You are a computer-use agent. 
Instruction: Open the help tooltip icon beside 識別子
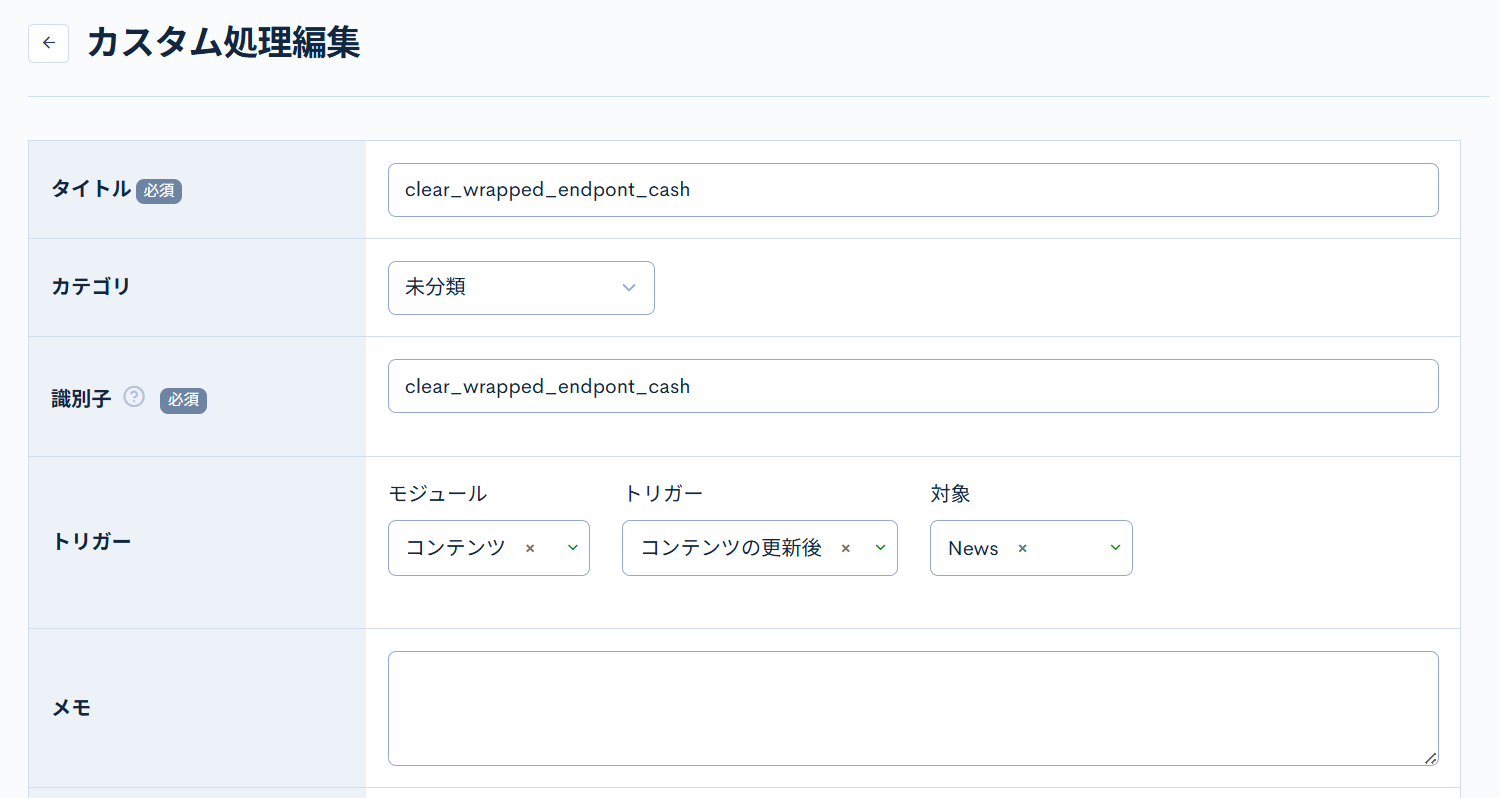point(134,397)
